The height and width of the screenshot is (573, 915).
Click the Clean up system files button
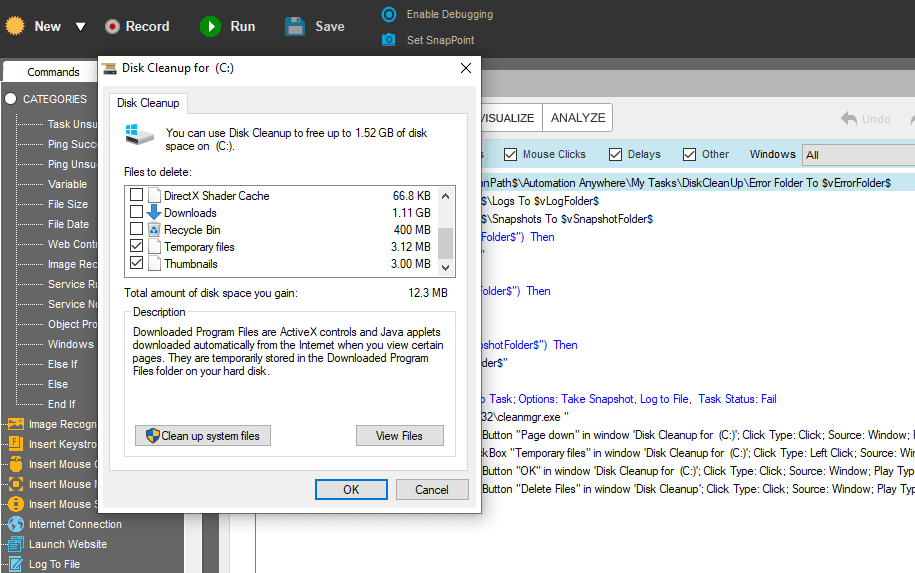pyautogui.click(x=203, y=436)
